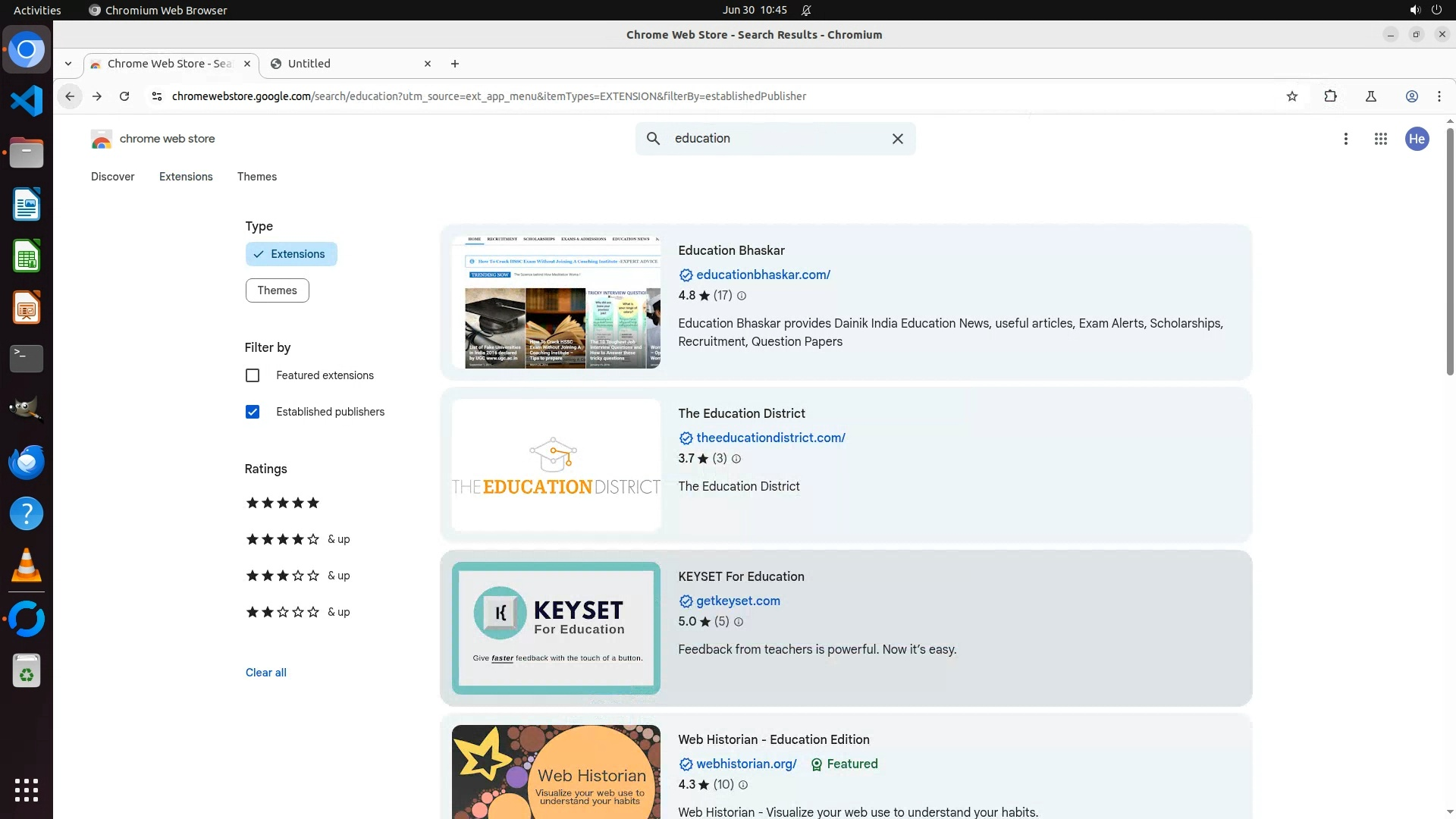Uncheck Established publishers filter
1456x819 pixels.
point(253,412)
